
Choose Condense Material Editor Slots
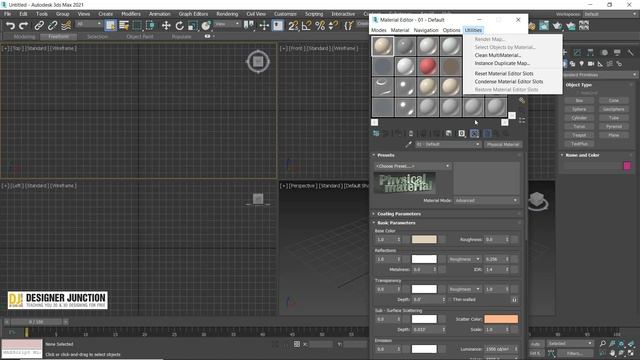click(509, 82)
